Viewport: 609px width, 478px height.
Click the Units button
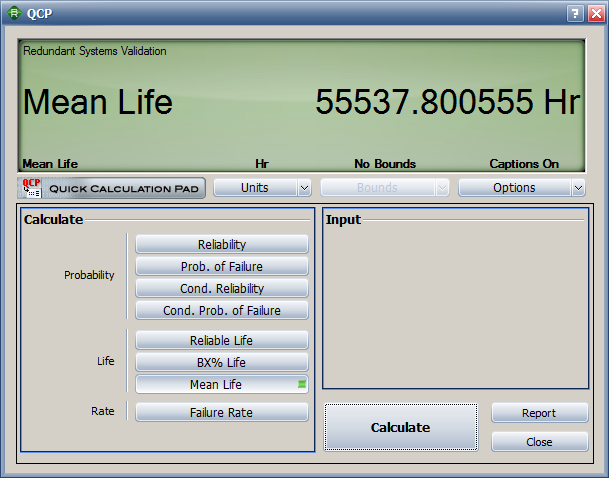(x=255, y=188)
